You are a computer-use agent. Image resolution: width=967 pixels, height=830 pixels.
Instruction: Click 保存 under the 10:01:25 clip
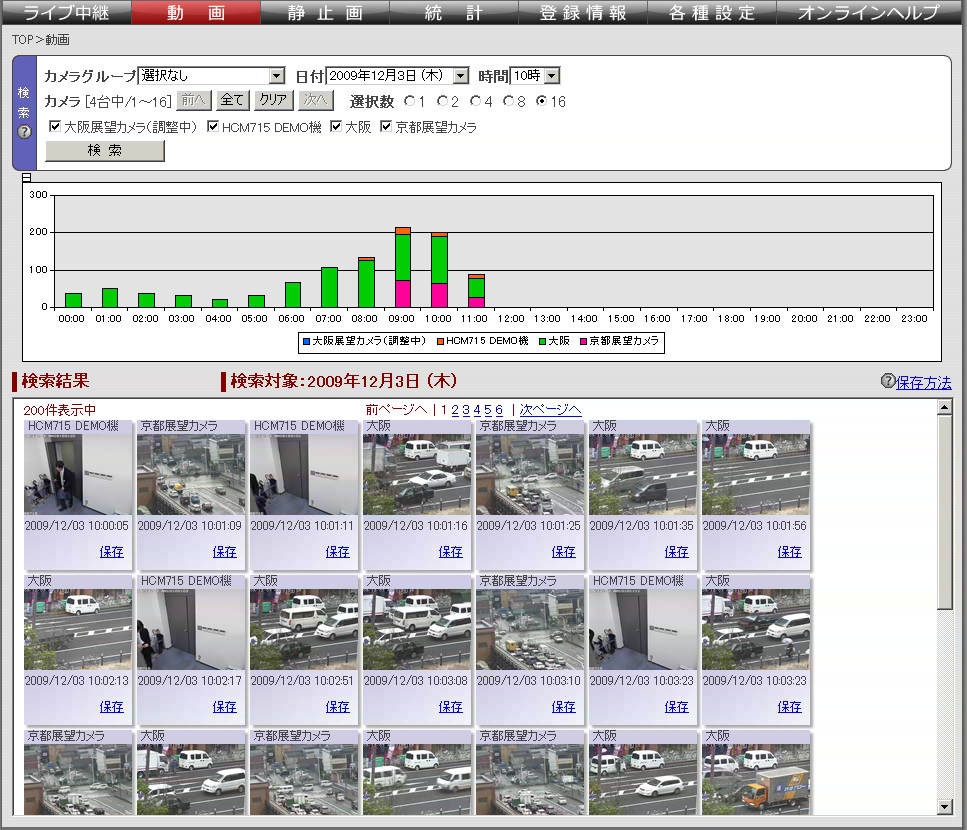pyautogui.click(x=564, y=552)
